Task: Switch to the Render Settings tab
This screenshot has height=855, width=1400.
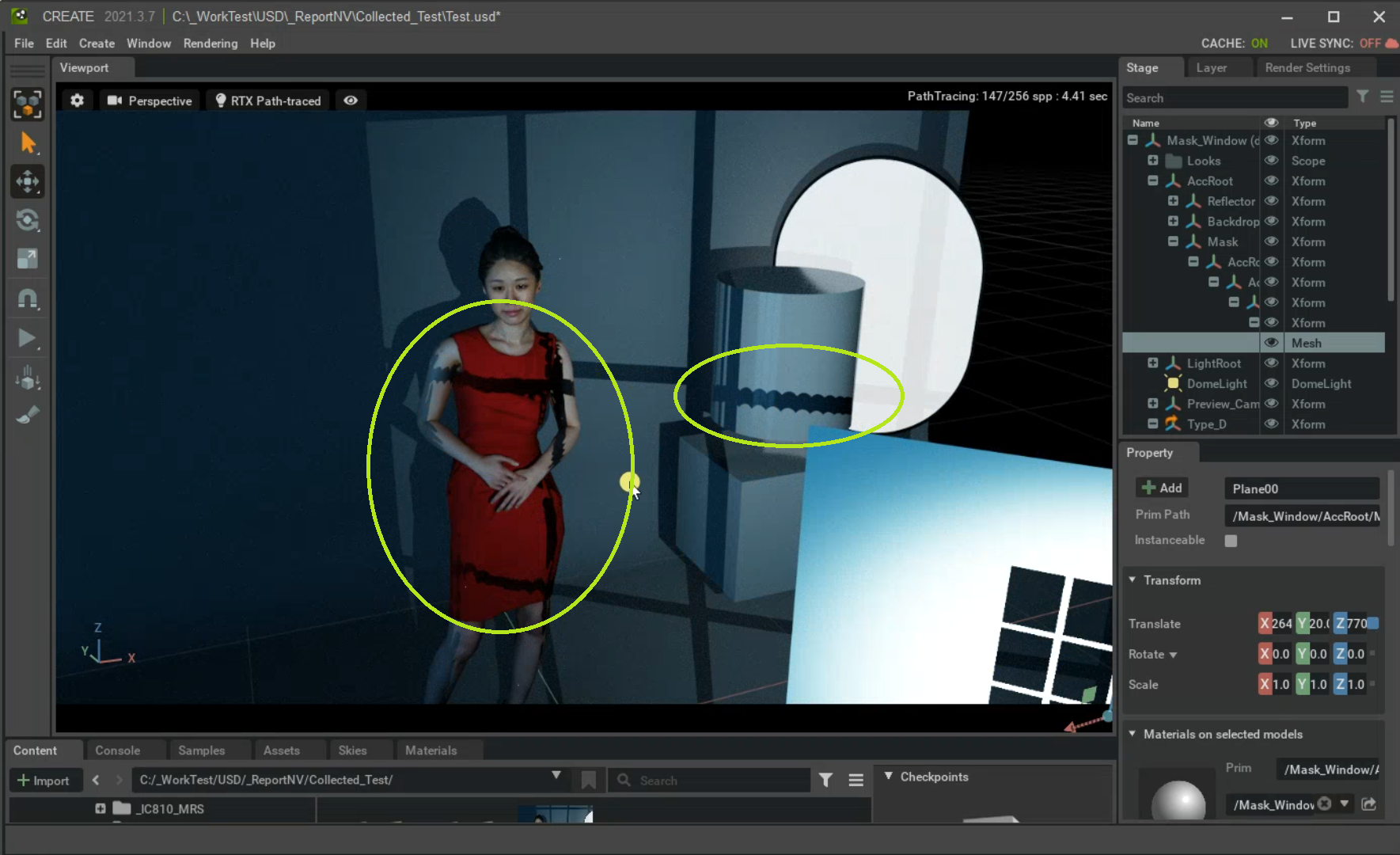Action: point(1307,68)
